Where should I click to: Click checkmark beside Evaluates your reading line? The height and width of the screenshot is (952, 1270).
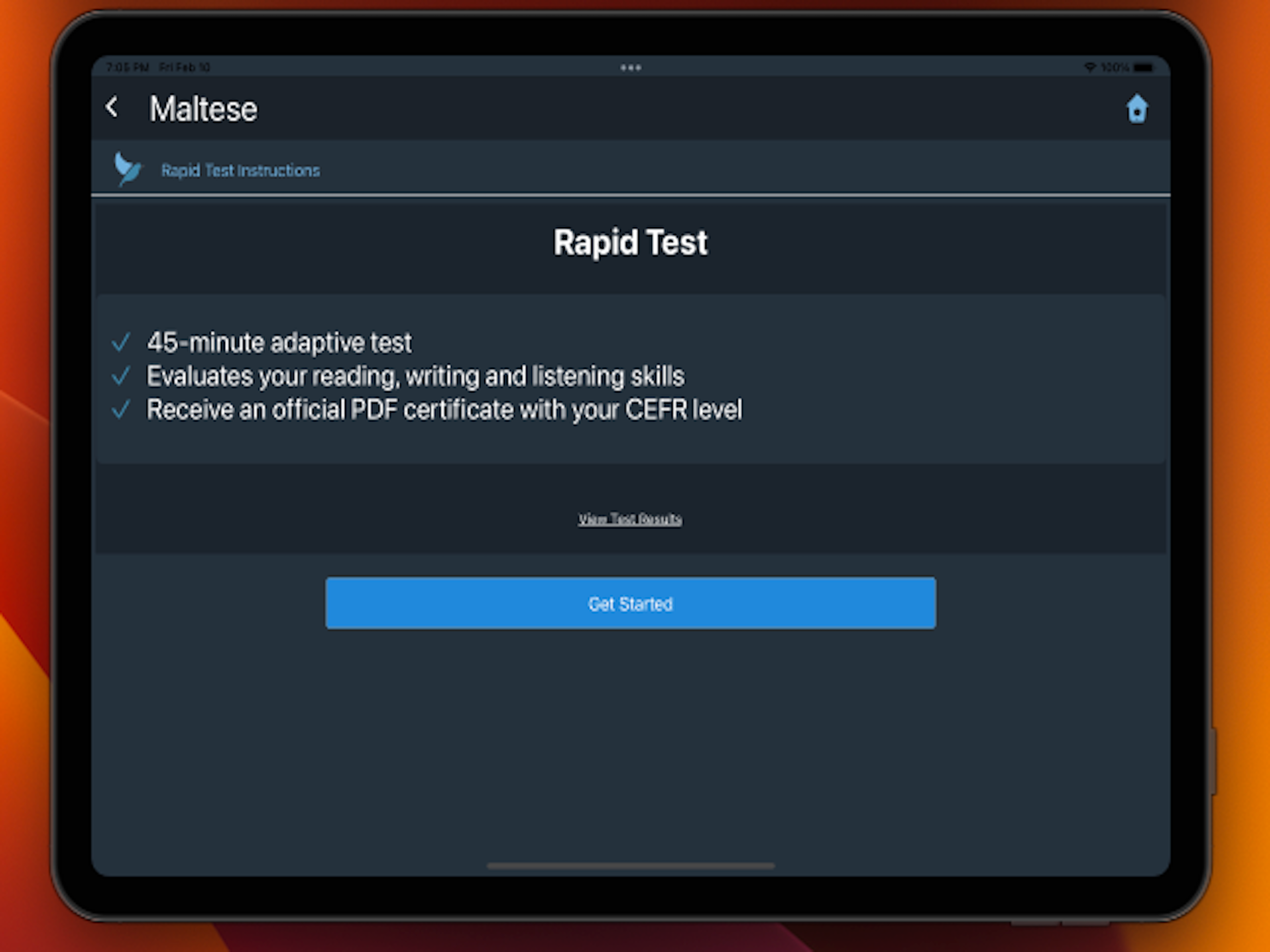click(x=121, y=377)
